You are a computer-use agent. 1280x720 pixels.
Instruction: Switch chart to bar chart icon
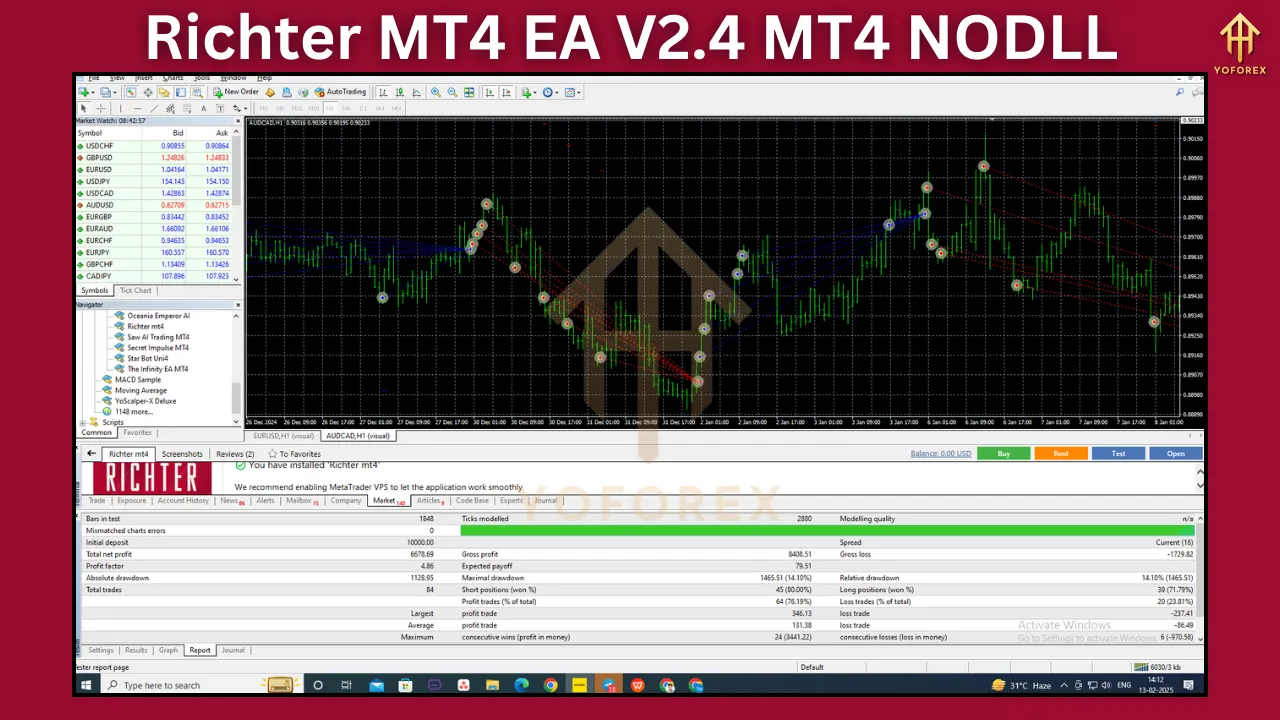383,92
